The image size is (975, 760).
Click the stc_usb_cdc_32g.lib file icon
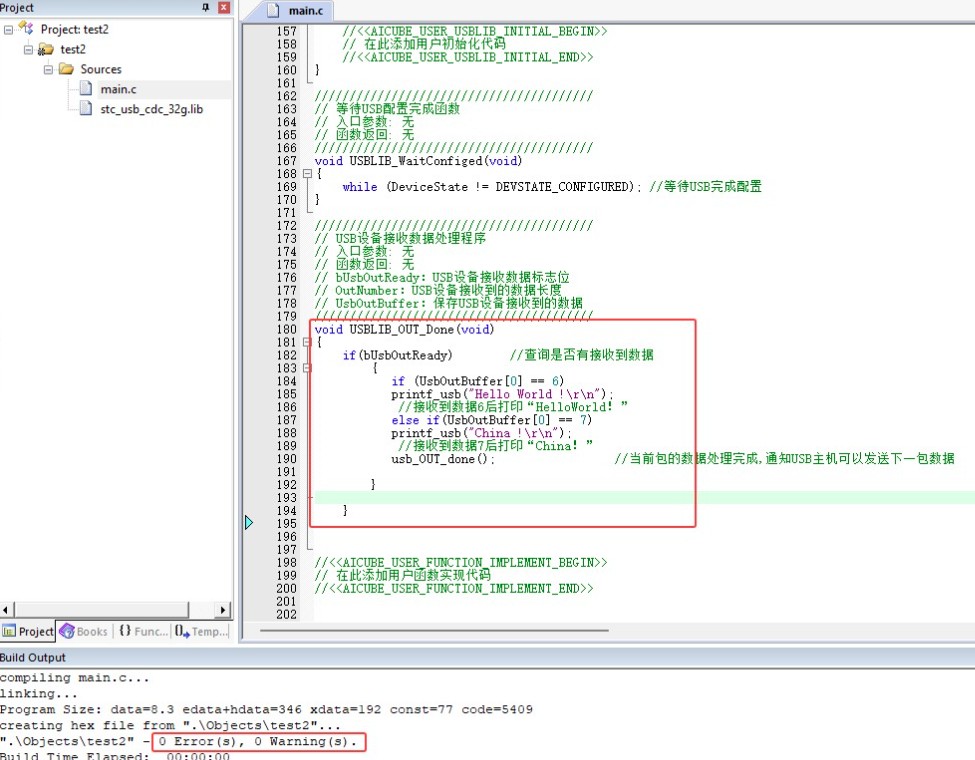pos(85,109)
